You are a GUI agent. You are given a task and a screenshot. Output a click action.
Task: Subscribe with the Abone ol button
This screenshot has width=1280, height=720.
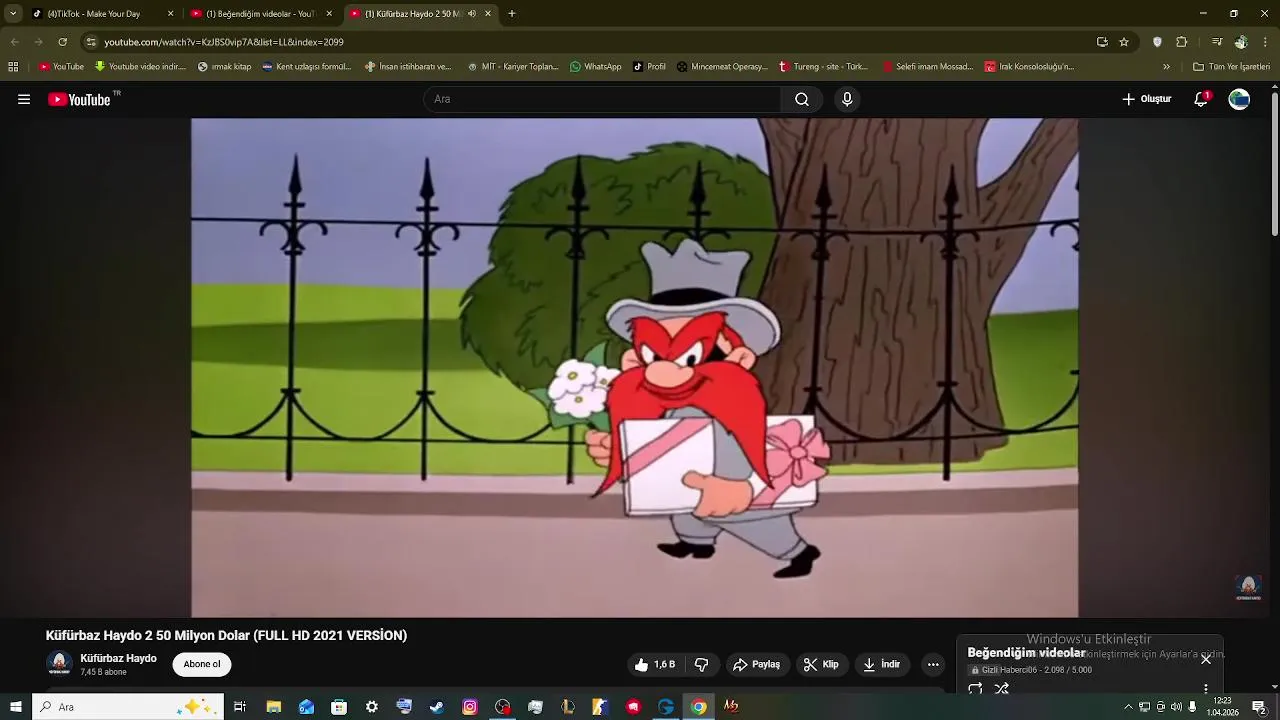(202, 664)
